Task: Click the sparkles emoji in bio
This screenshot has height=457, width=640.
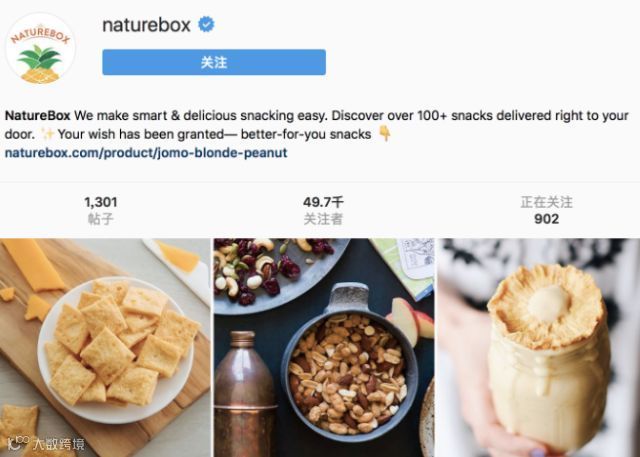Action: pos(48,134)
